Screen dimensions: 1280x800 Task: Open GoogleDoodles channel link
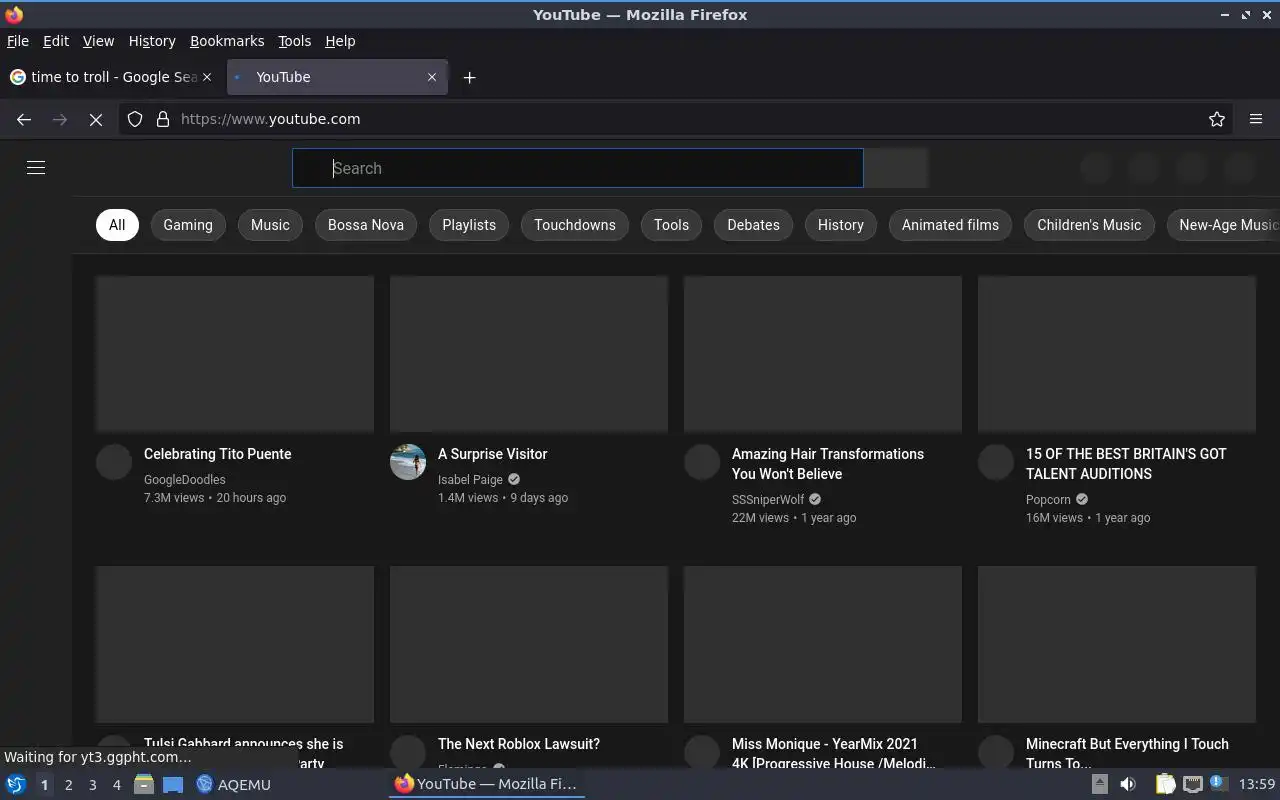[x=185, y=480]
